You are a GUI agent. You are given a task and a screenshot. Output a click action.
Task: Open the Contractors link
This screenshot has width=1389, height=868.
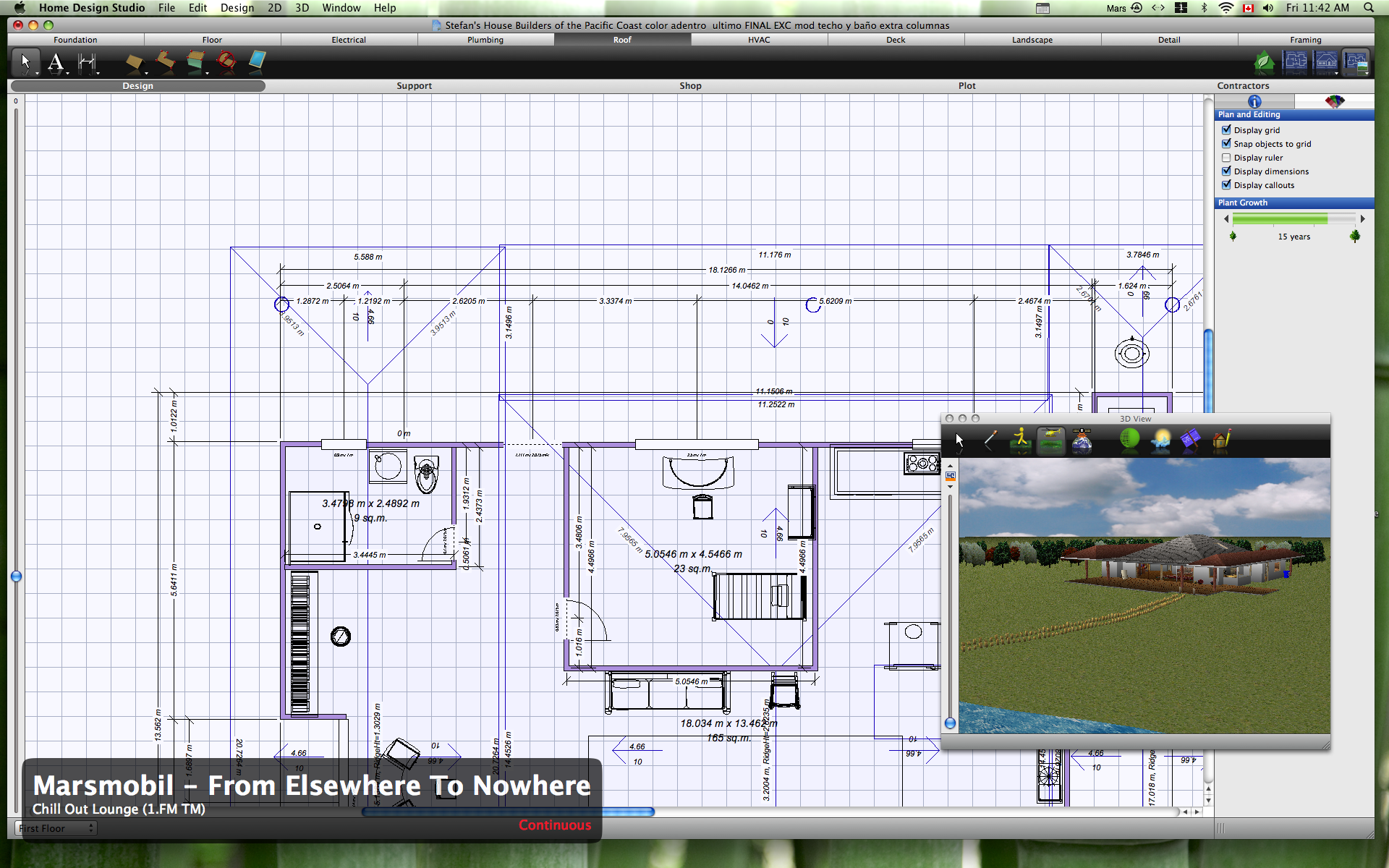pos(1242,85)
